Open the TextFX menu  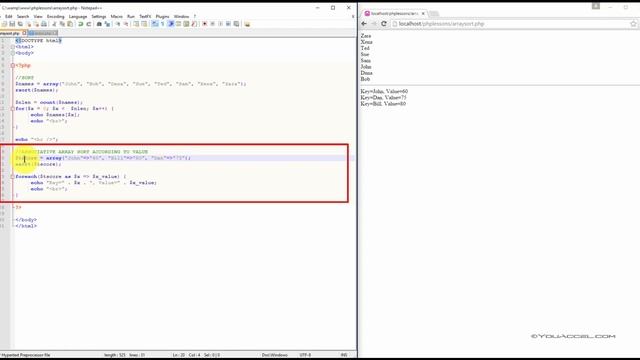click(x=145, y=16)
